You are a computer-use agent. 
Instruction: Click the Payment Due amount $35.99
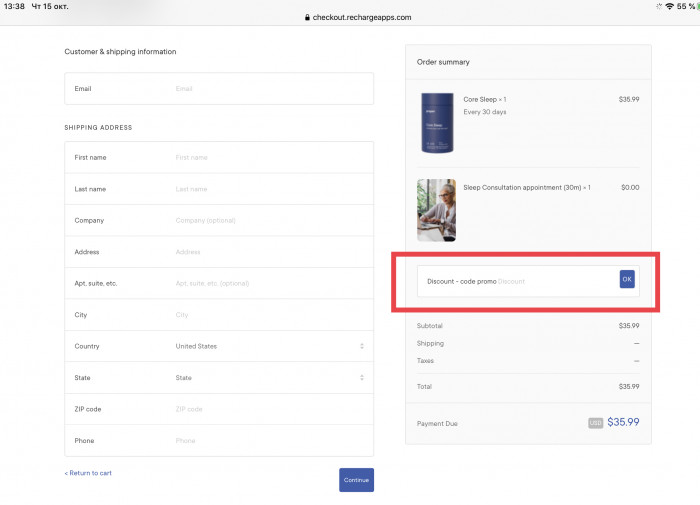tap(623, 422)
